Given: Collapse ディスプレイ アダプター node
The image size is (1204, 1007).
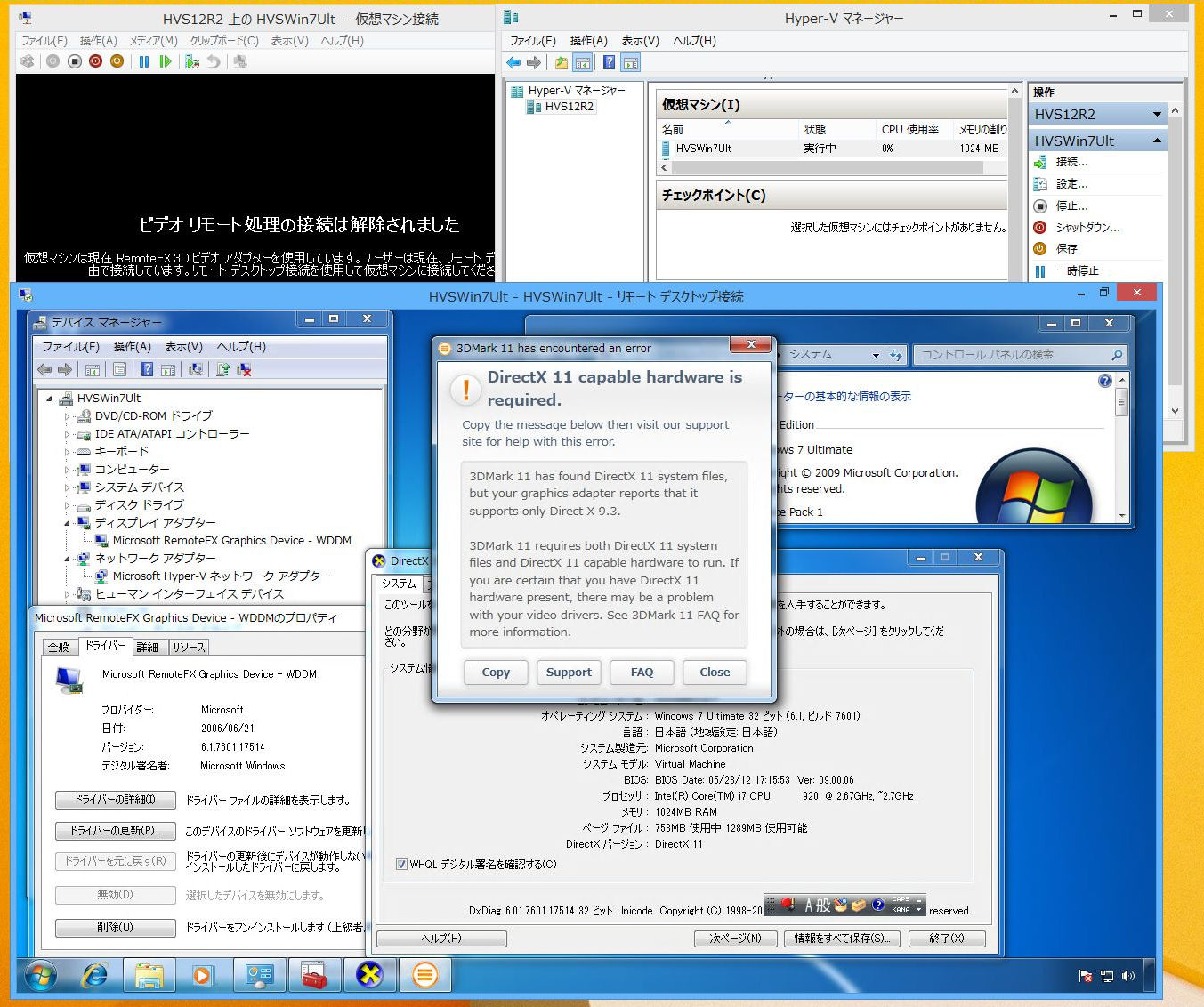Looking at the screenshot, I should point(67,523).
